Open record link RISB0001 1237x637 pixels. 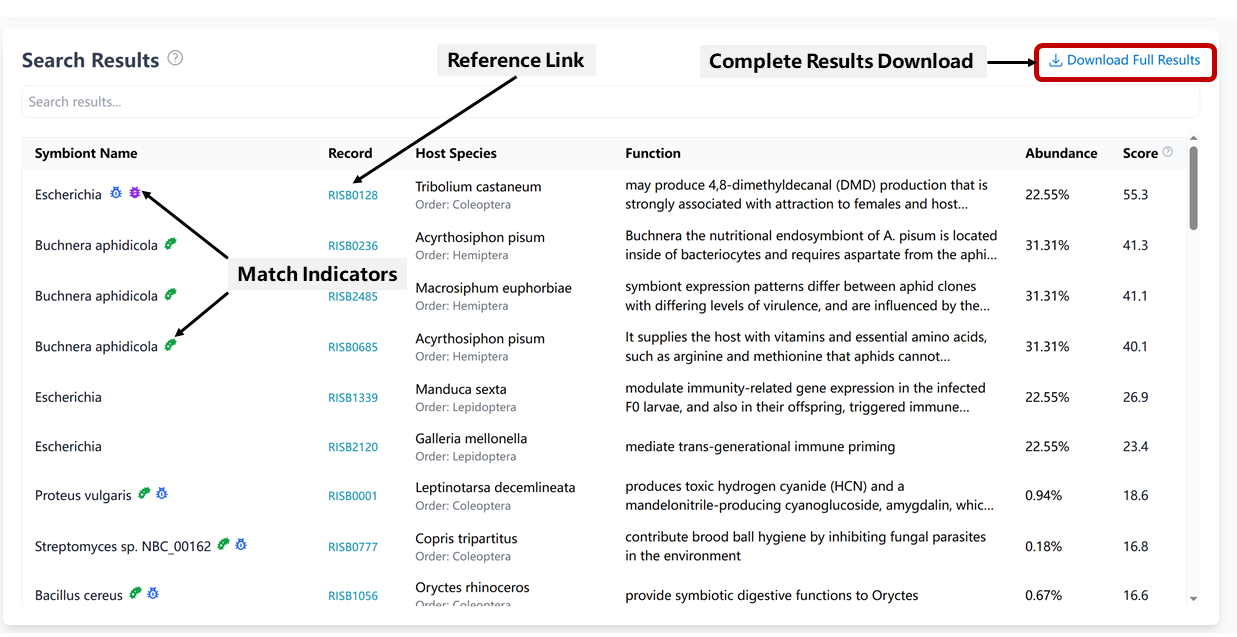point(353,496)
